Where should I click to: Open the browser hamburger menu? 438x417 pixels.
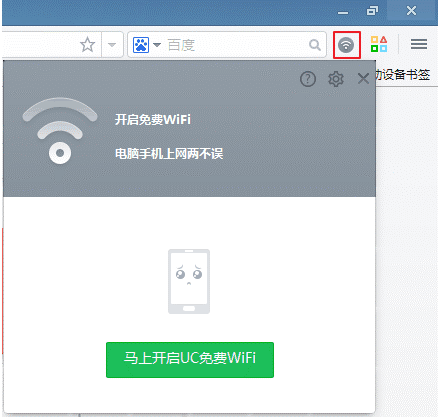[419, 44]
